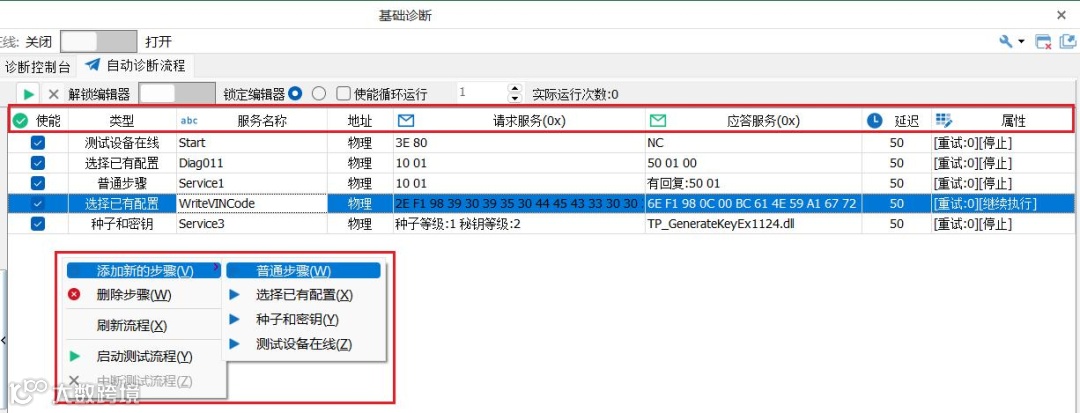Select the Start service name cell
This screenshot has width=1080, height=413.
point(251,143)
